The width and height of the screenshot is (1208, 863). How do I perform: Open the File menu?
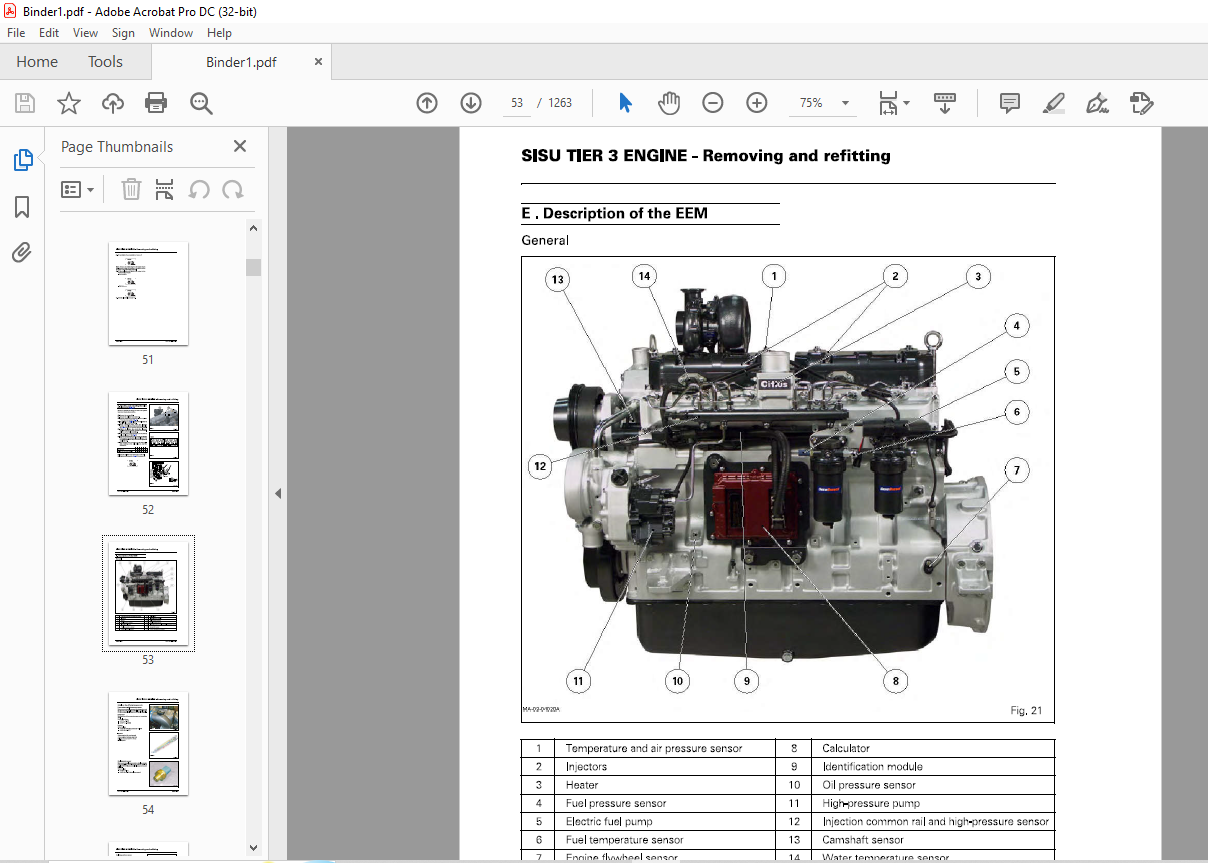click(16, 33)
